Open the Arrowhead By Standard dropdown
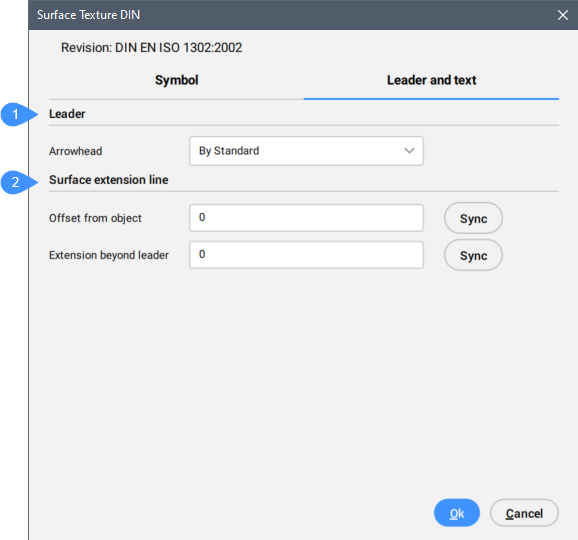 tap(306, 151)
